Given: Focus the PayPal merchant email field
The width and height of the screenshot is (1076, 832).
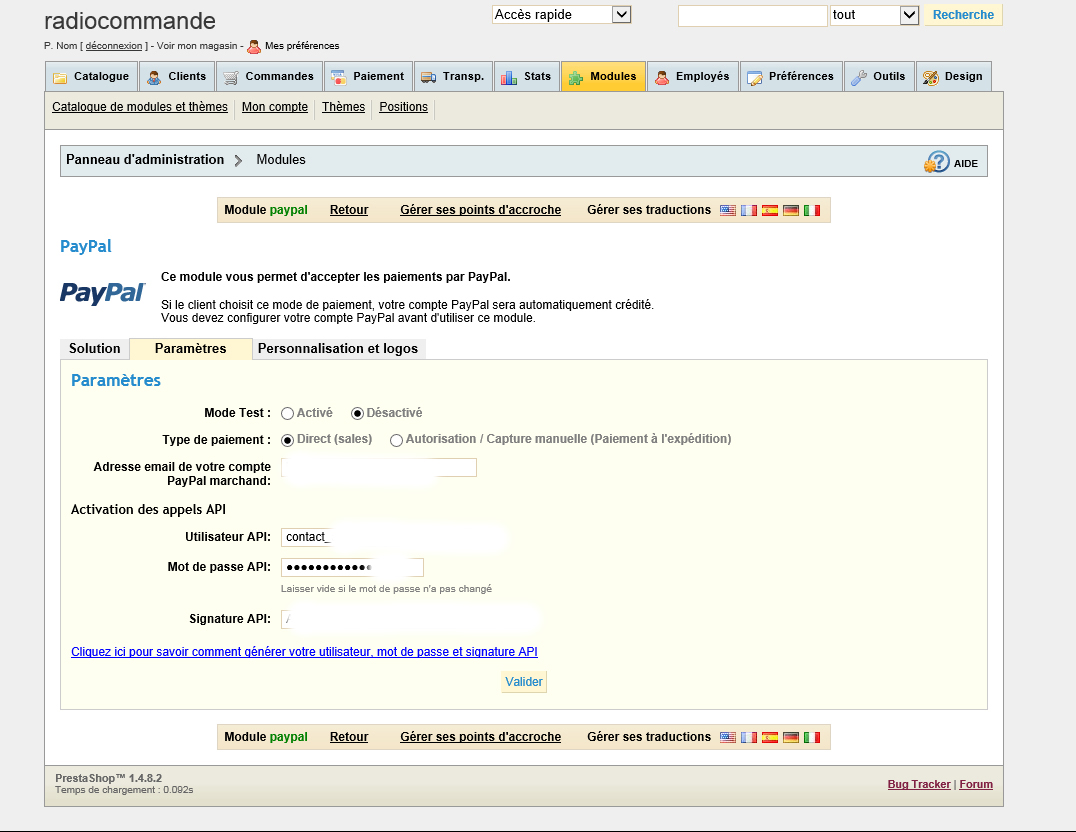Looking at the screenshot, I should click(x=379, y=467).
